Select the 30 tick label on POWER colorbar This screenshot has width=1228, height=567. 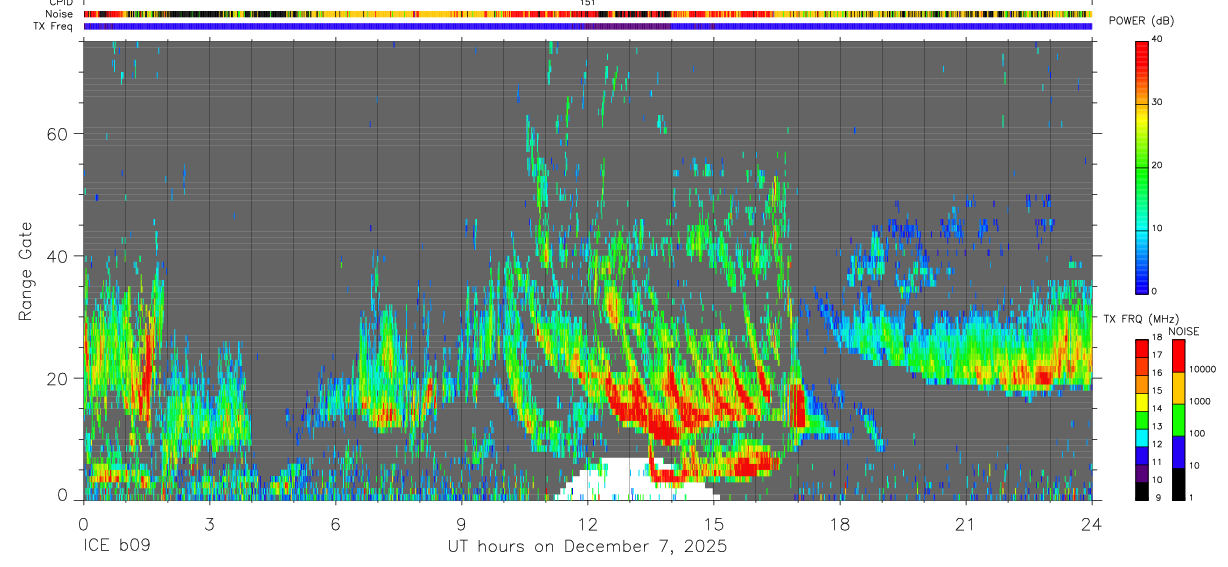click(1157, 103)
